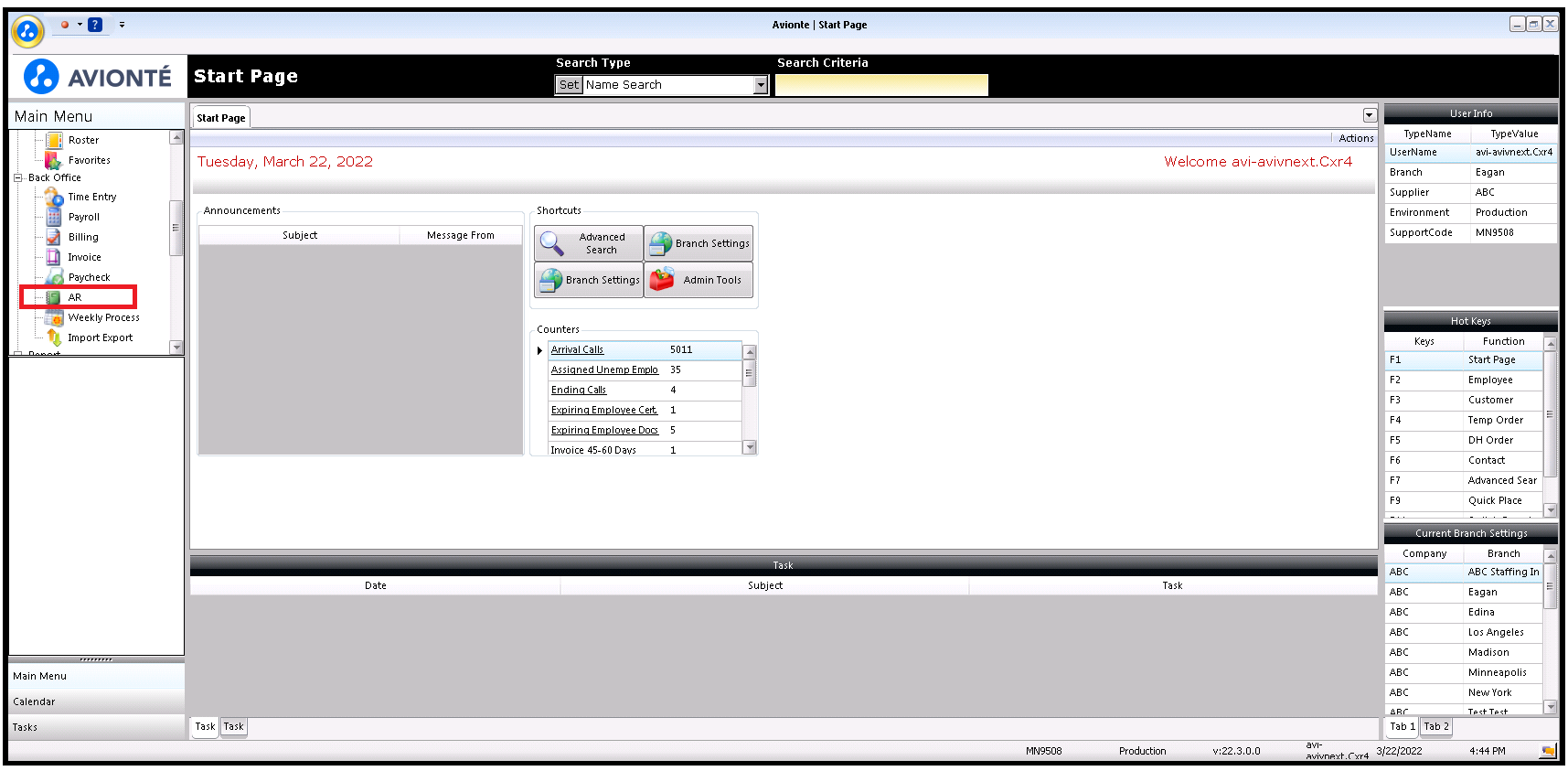
Task: Click the up arrow of the Counters scrollbar
Action: tap(750, 352)
